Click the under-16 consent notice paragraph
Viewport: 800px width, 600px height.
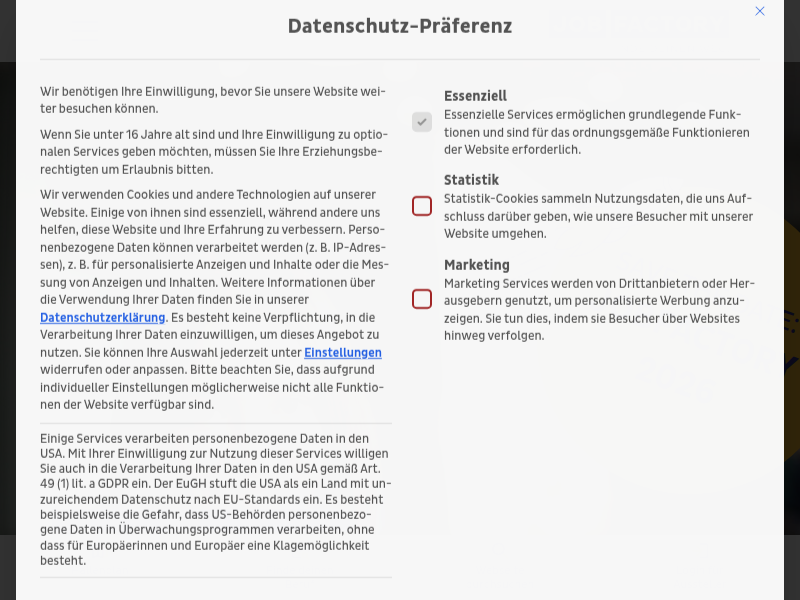212,151
